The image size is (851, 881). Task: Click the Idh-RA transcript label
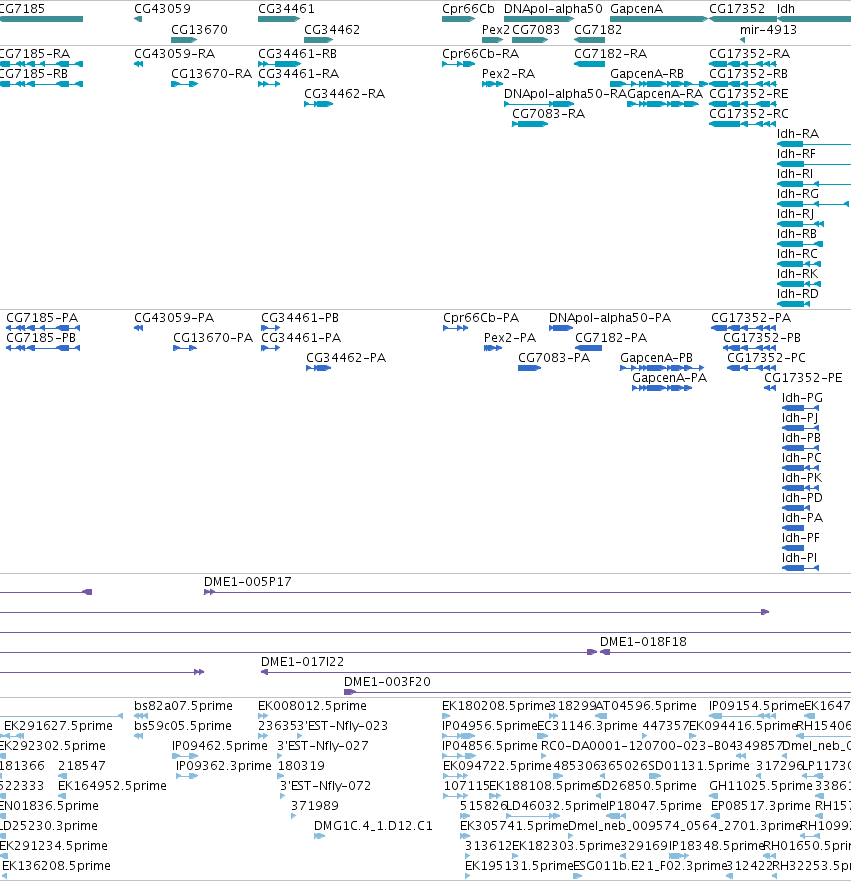[798, 134]
